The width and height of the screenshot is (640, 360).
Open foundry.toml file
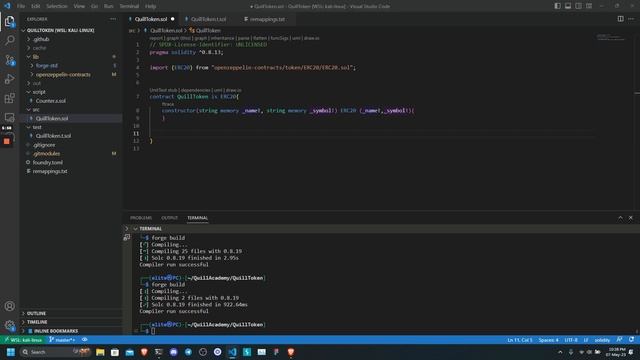[47, 162]
